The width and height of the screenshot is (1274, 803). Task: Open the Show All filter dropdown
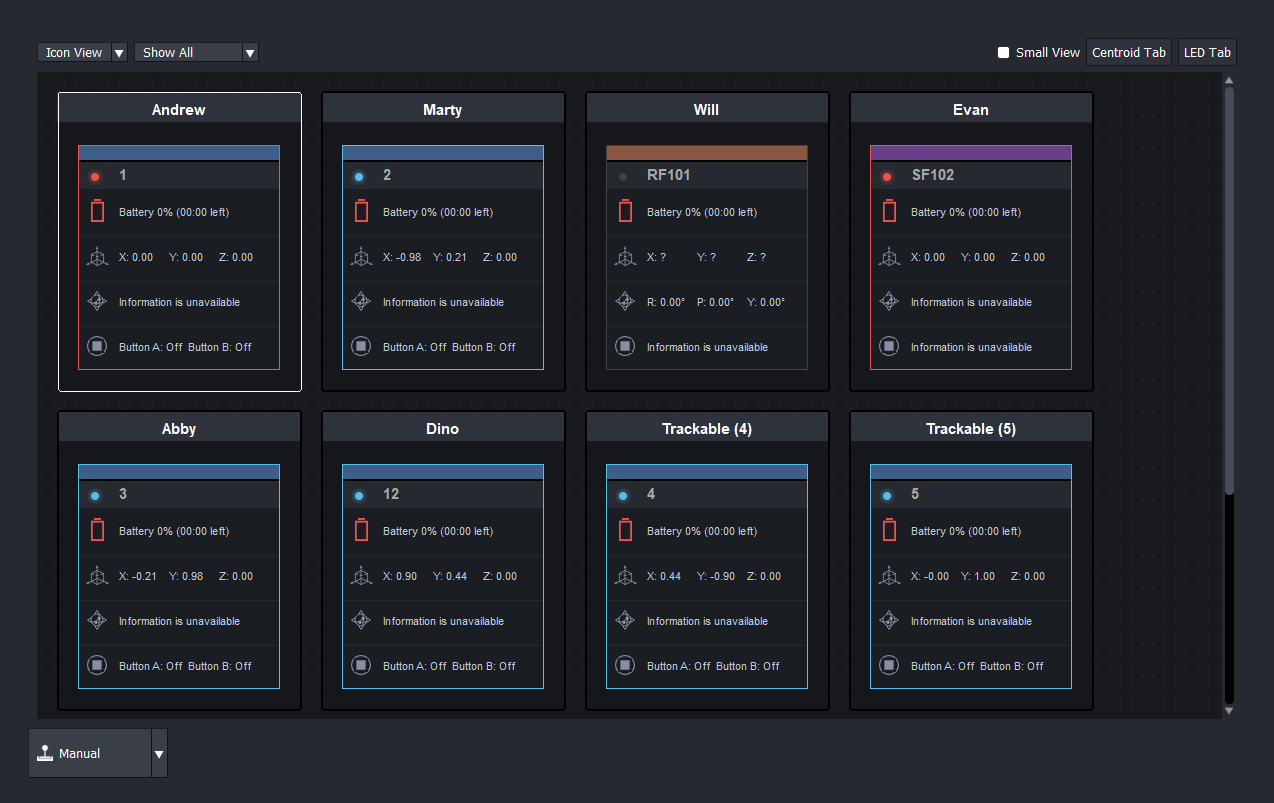tap(196, 52)
